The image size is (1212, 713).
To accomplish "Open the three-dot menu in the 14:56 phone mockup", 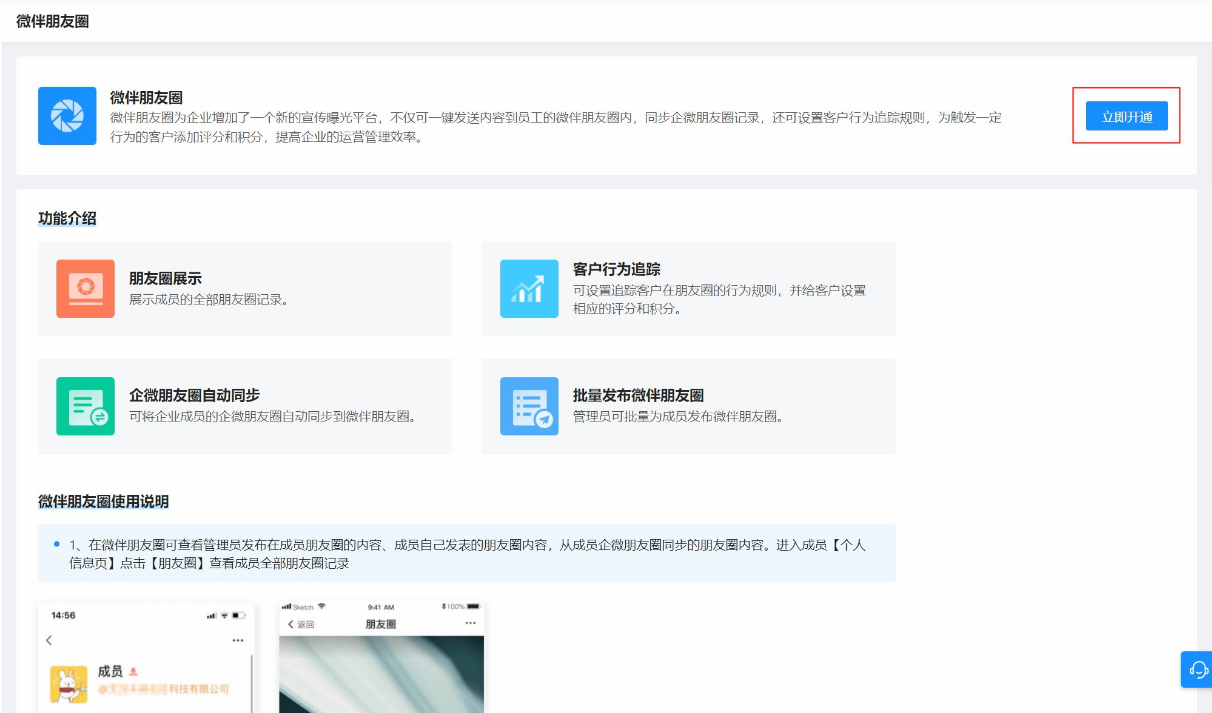I will (237, 640).
